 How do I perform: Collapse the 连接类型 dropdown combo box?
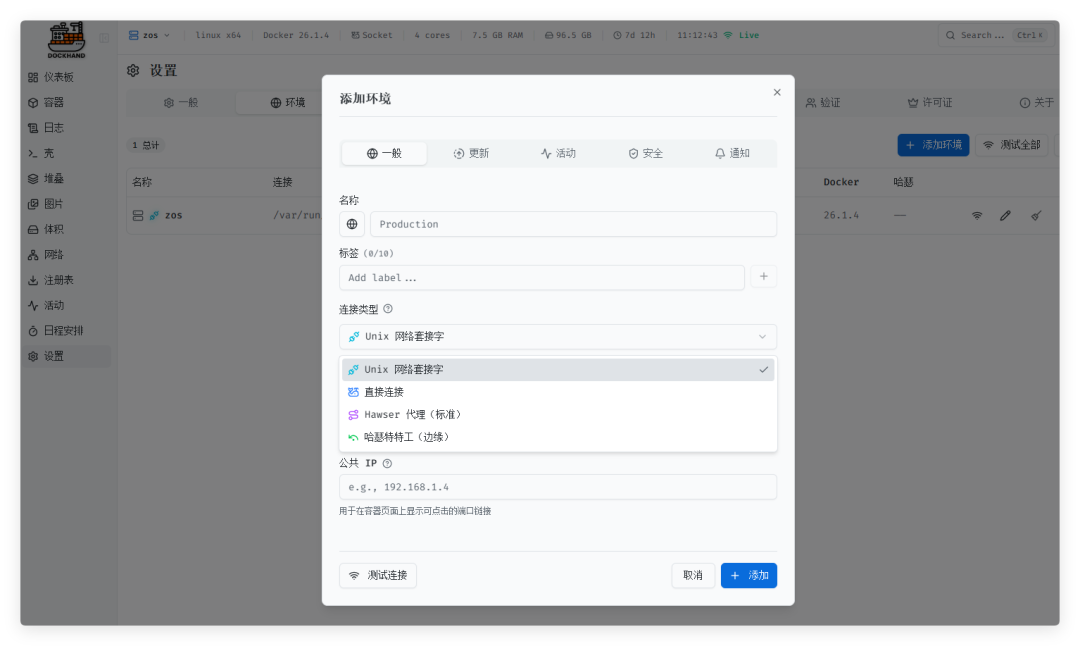click(558, 337)
